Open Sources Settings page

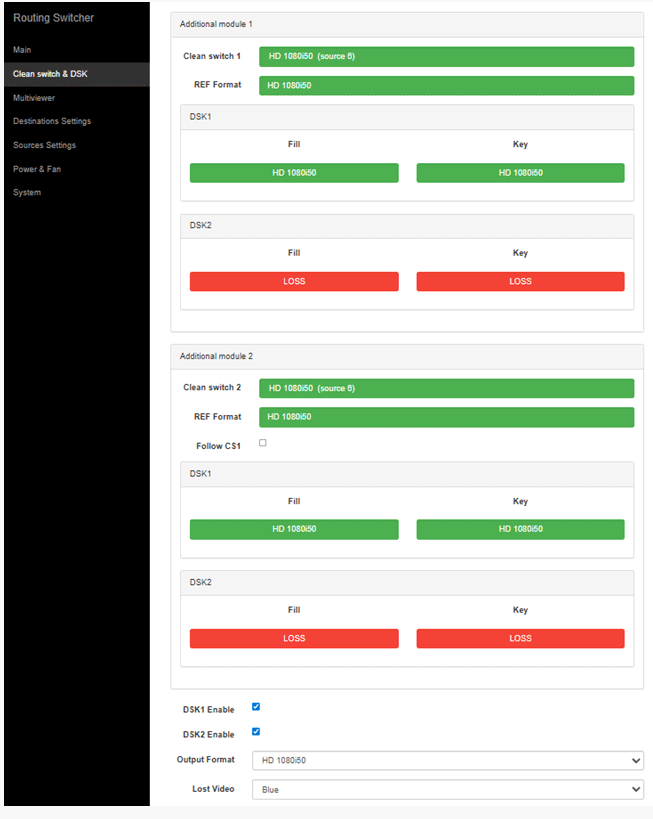pos(44,146)
